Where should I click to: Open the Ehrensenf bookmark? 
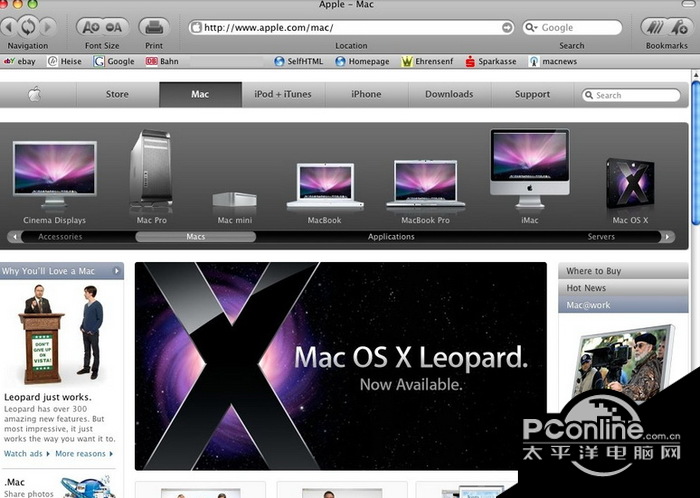coord(427,61)
